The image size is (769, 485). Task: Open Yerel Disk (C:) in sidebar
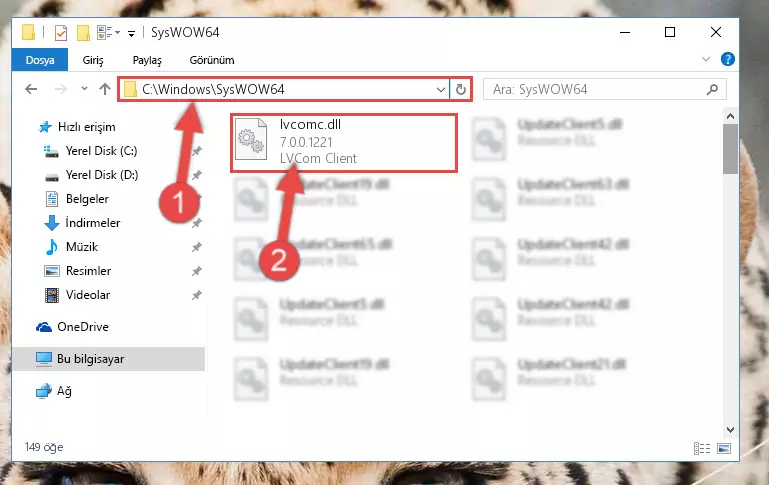(101, 151)
